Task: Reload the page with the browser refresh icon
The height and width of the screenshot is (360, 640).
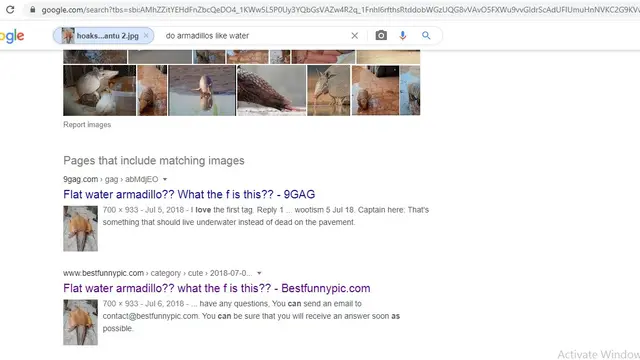Action: click(x=10, y=9)
